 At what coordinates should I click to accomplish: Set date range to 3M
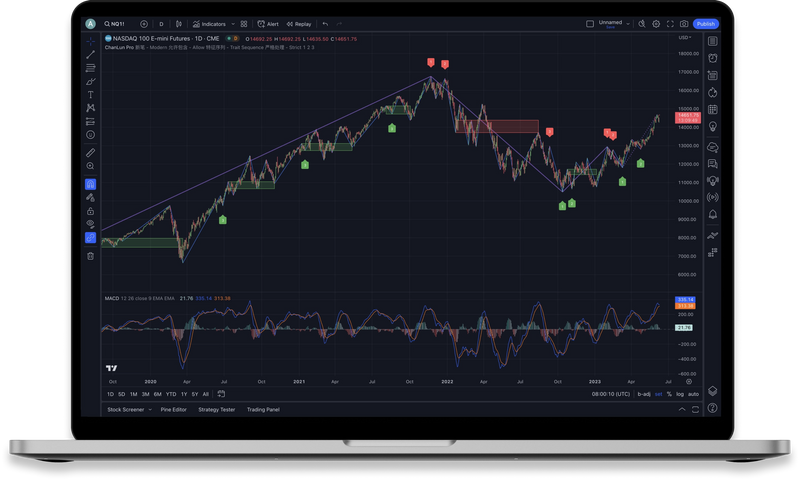pos(145,394)
